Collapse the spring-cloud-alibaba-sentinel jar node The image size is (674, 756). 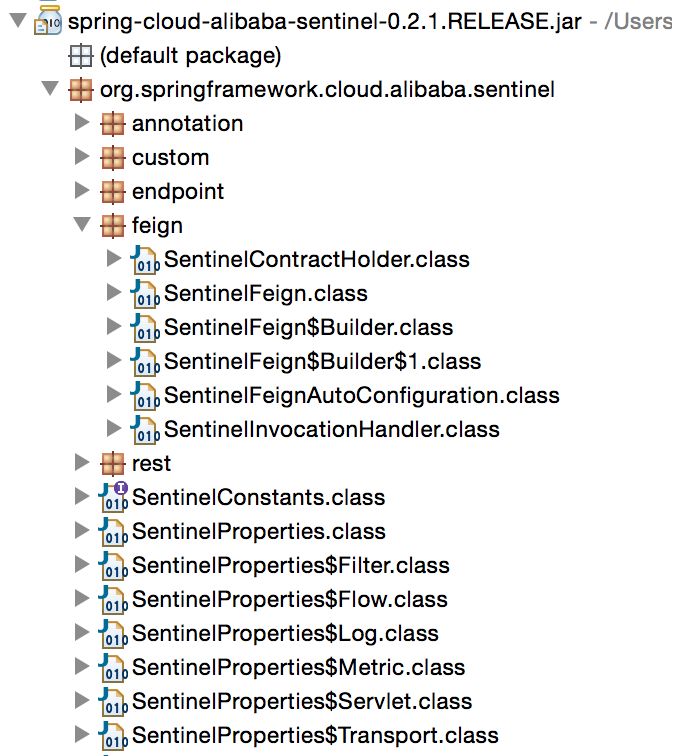18,21
